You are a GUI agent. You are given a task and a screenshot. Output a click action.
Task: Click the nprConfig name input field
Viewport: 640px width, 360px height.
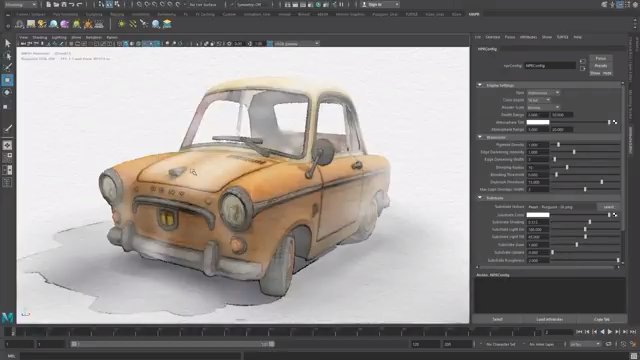(550, 65)
